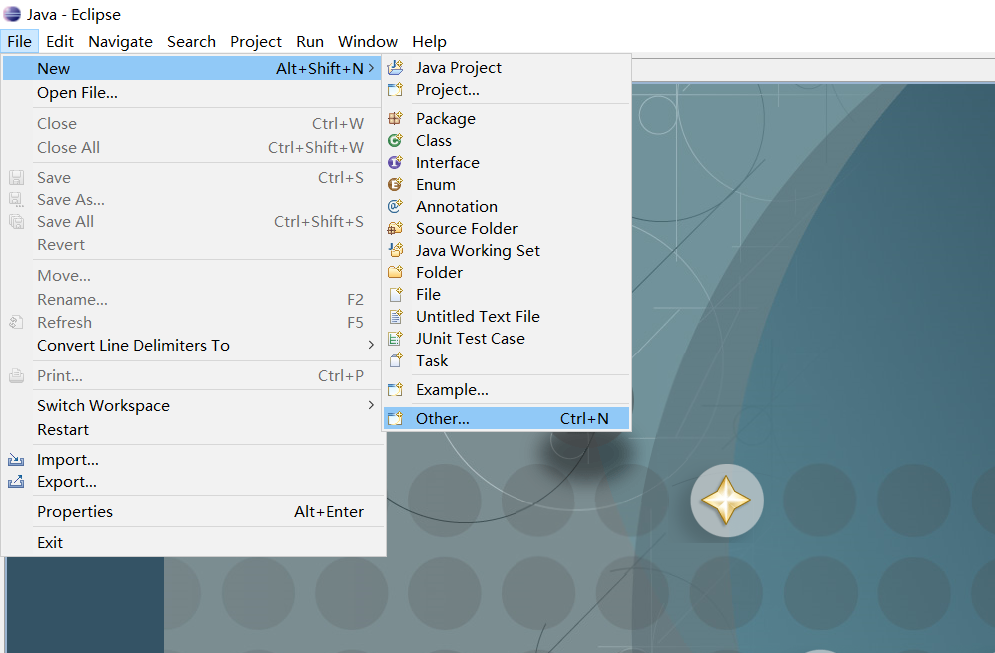995x653 pixels.
Task: Create a new Java Working Set
Action: tap(506, 250)
